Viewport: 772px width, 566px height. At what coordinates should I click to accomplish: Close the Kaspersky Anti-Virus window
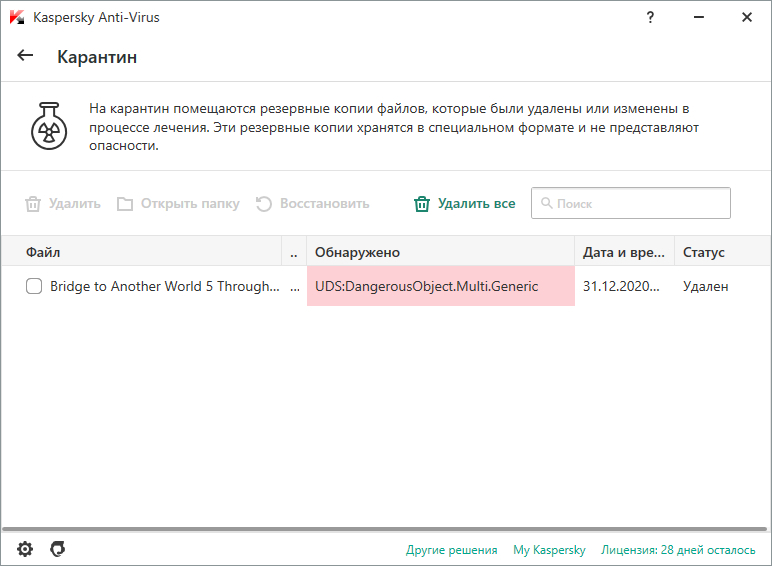tap(746, 17)
